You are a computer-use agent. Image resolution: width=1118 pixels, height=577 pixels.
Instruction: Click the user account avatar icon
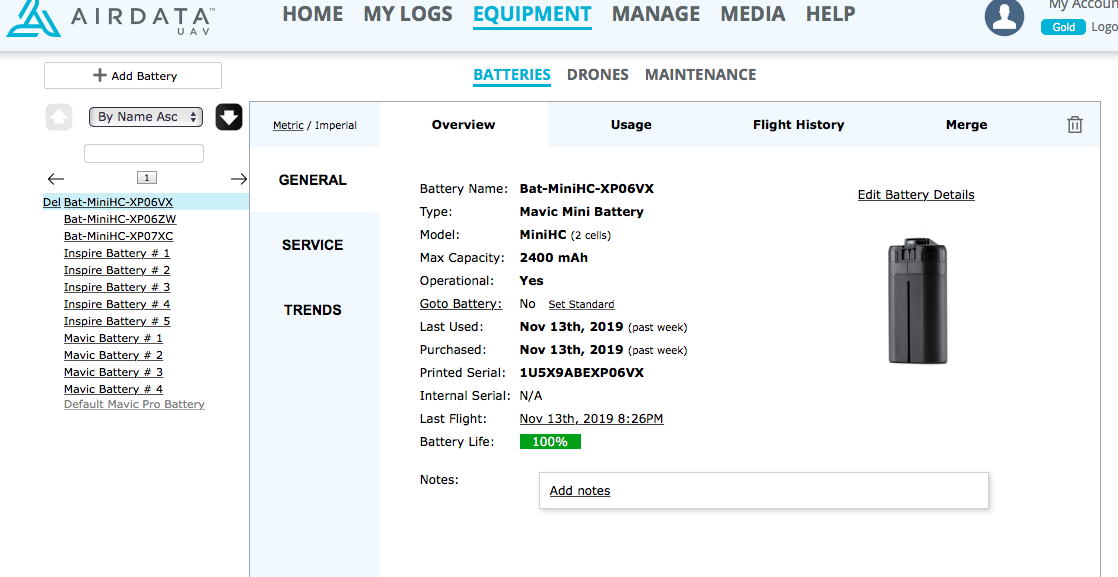(1004, 17)
